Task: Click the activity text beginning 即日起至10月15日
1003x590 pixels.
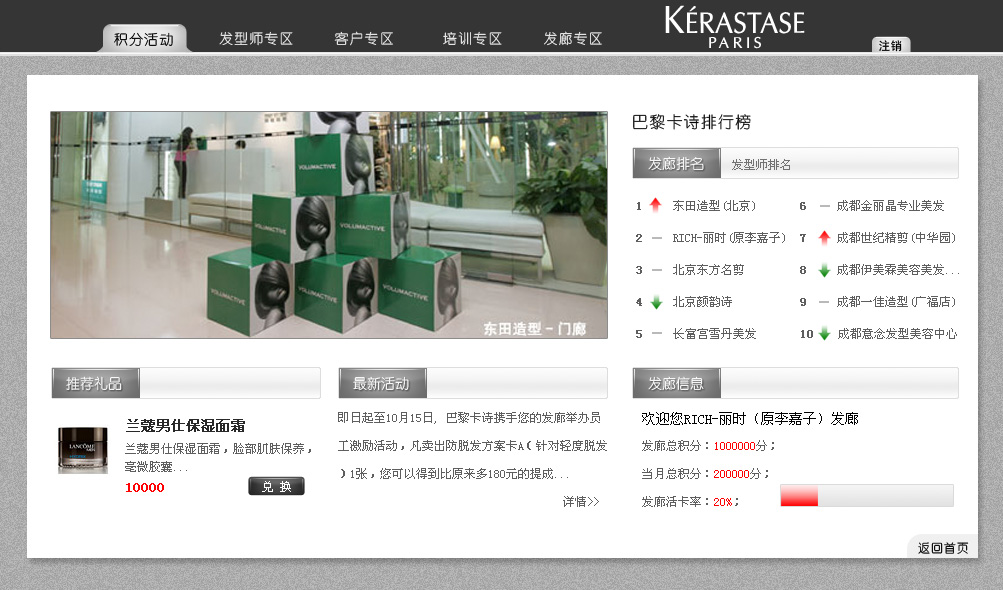Action: 472,446
